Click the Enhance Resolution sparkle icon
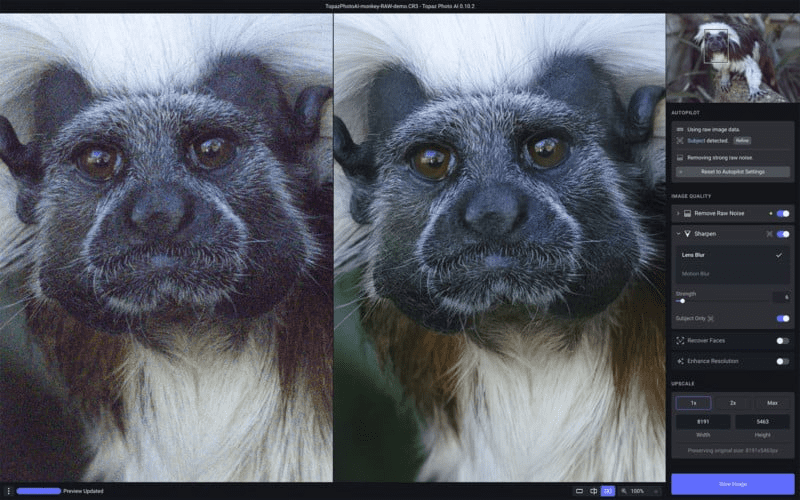 click(x=680, y=361)
